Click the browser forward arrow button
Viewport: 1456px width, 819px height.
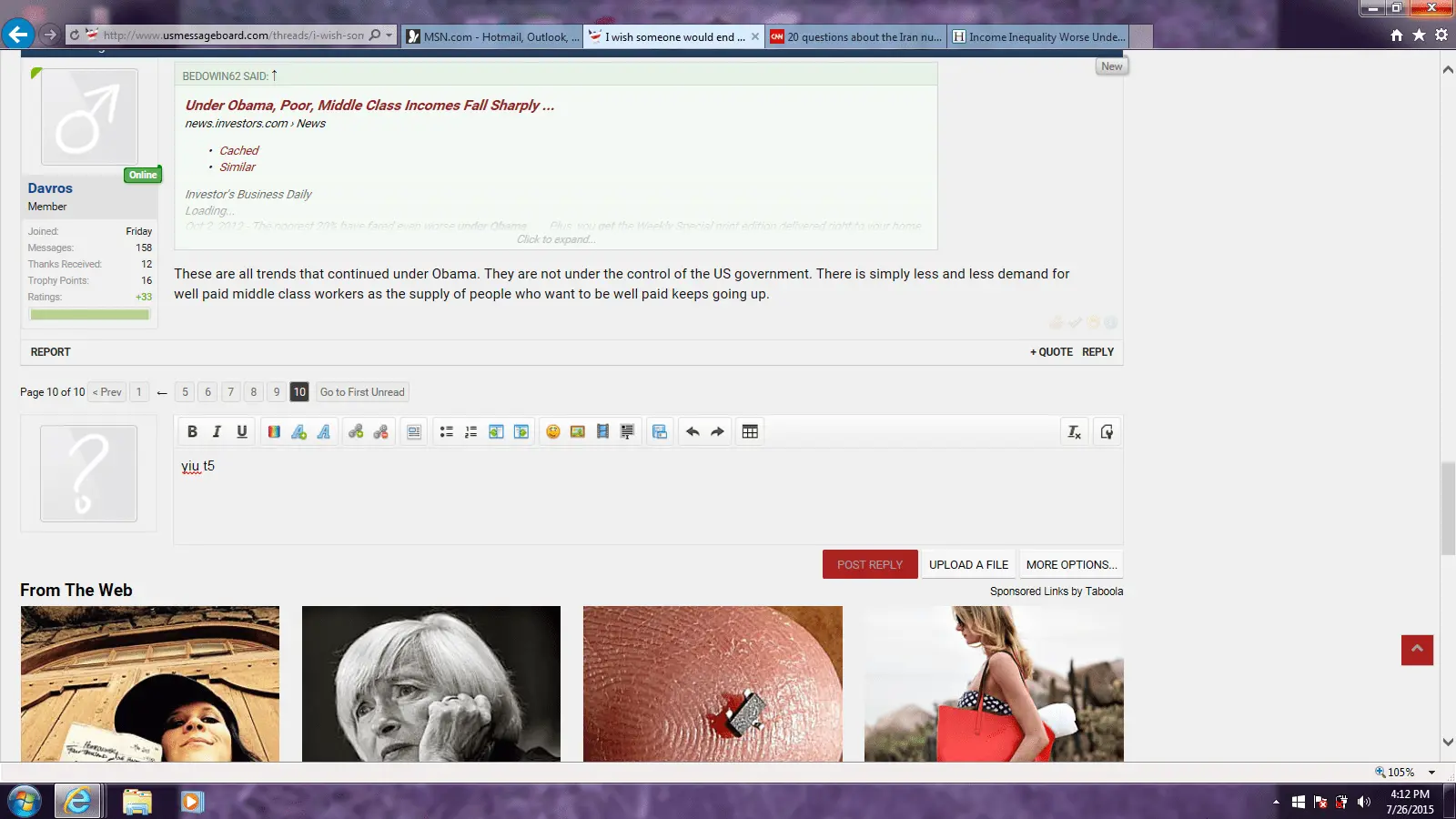pos(50,35)
